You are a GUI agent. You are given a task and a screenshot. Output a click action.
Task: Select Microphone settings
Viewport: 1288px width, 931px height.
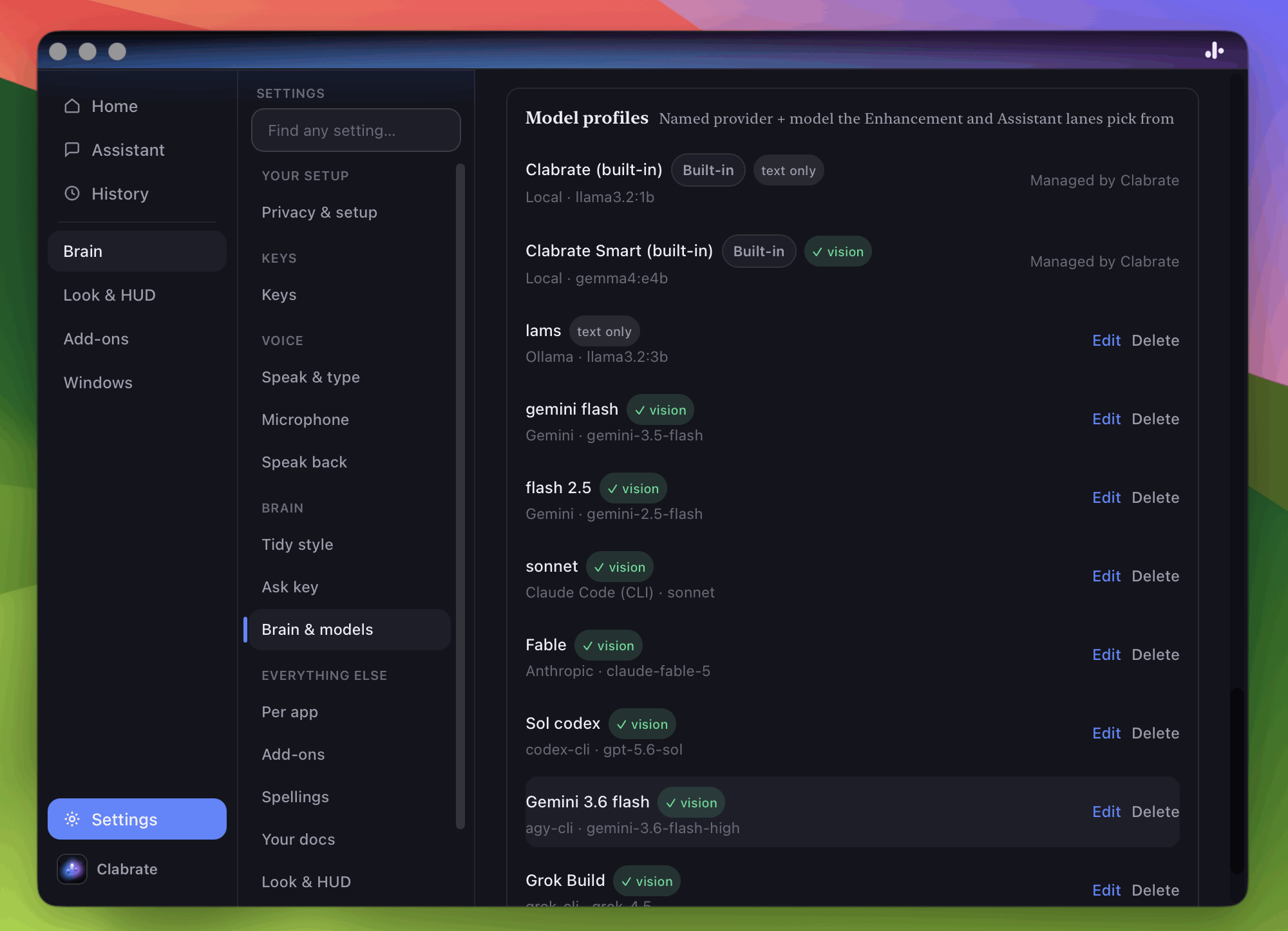click(350, 420)
